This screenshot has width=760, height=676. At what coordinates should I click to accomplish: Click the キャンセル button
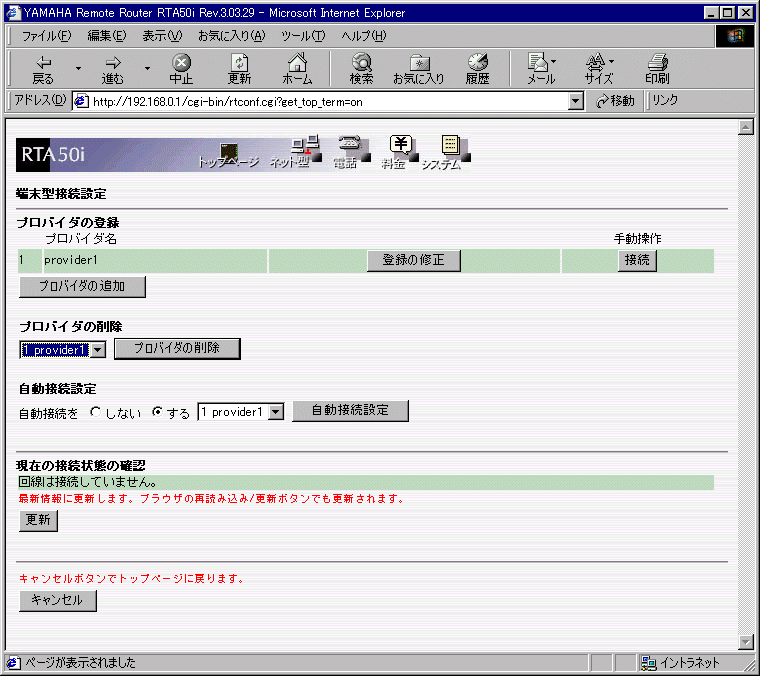(x=58, y=600)
